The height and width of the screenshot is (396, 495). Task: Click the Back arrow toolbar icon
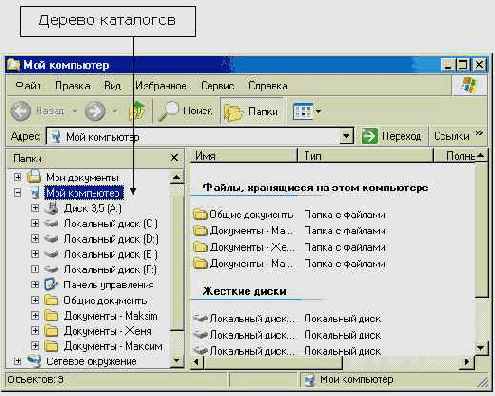[x=21, y=111]
